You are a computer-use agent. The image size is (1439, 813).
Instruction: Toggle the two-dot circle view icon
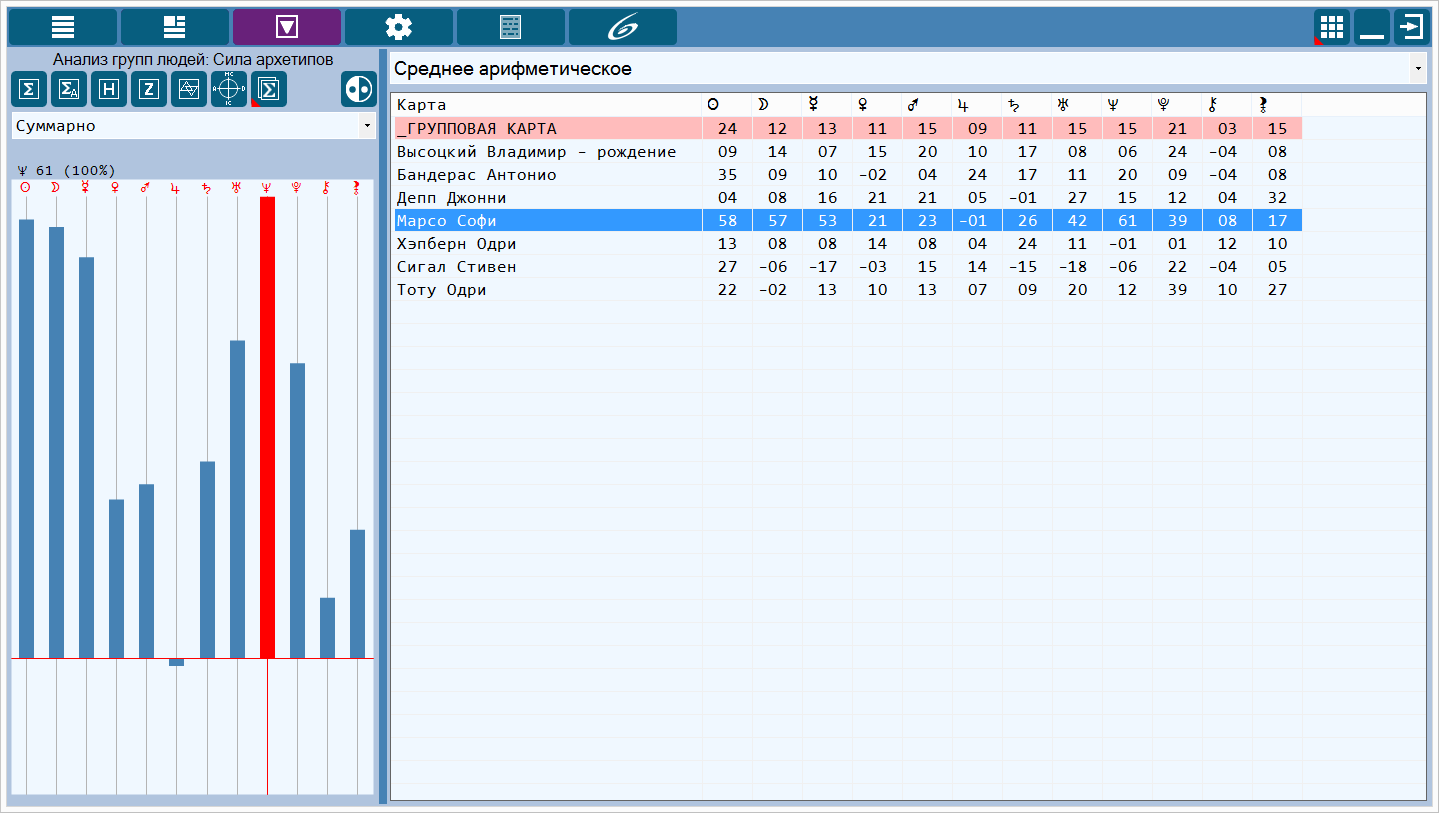359,89
